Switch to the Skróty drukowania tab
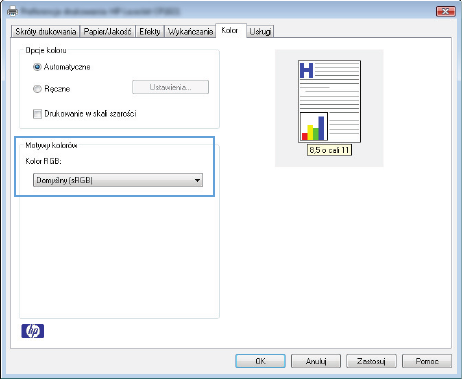The image size is (462, 379). pyautogui.click(x=46, y=32)
